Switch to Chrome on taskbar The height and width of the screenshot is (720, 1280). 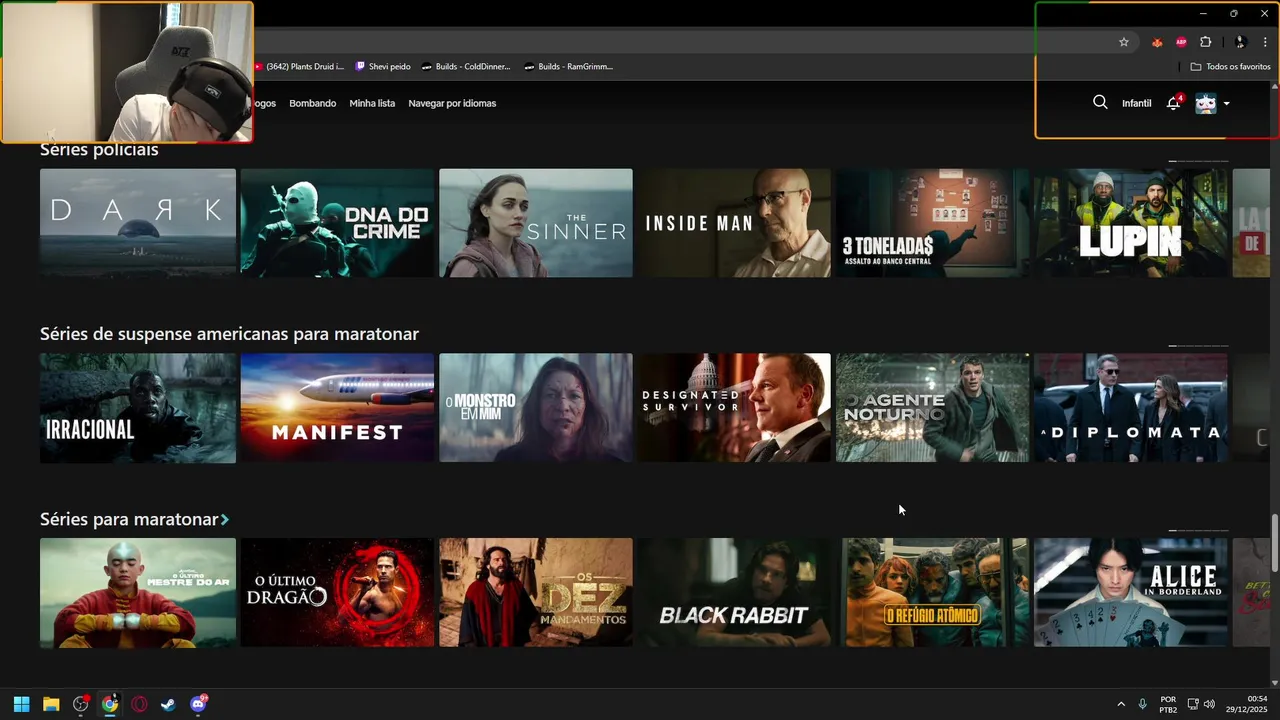click(110, 704)
